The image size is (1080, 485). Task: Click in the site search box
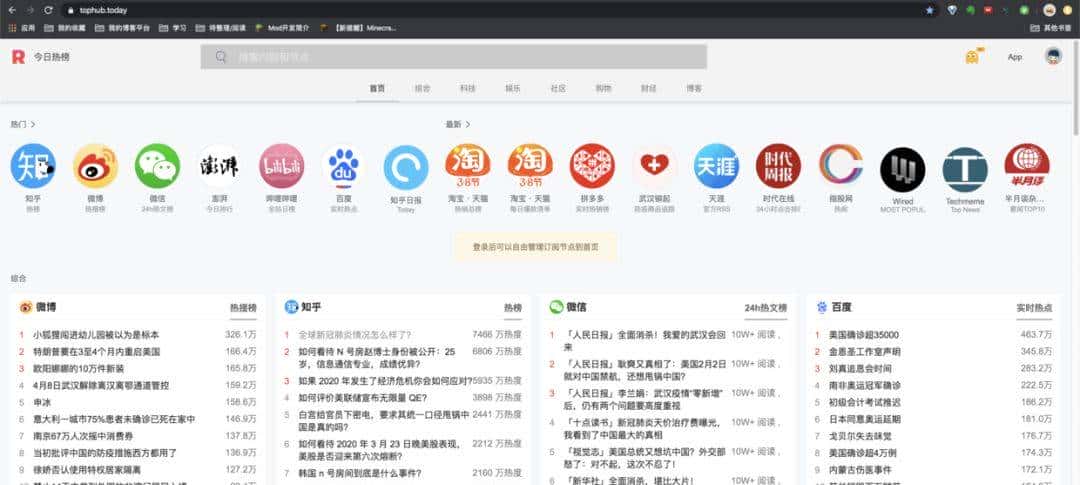point(453,56)
